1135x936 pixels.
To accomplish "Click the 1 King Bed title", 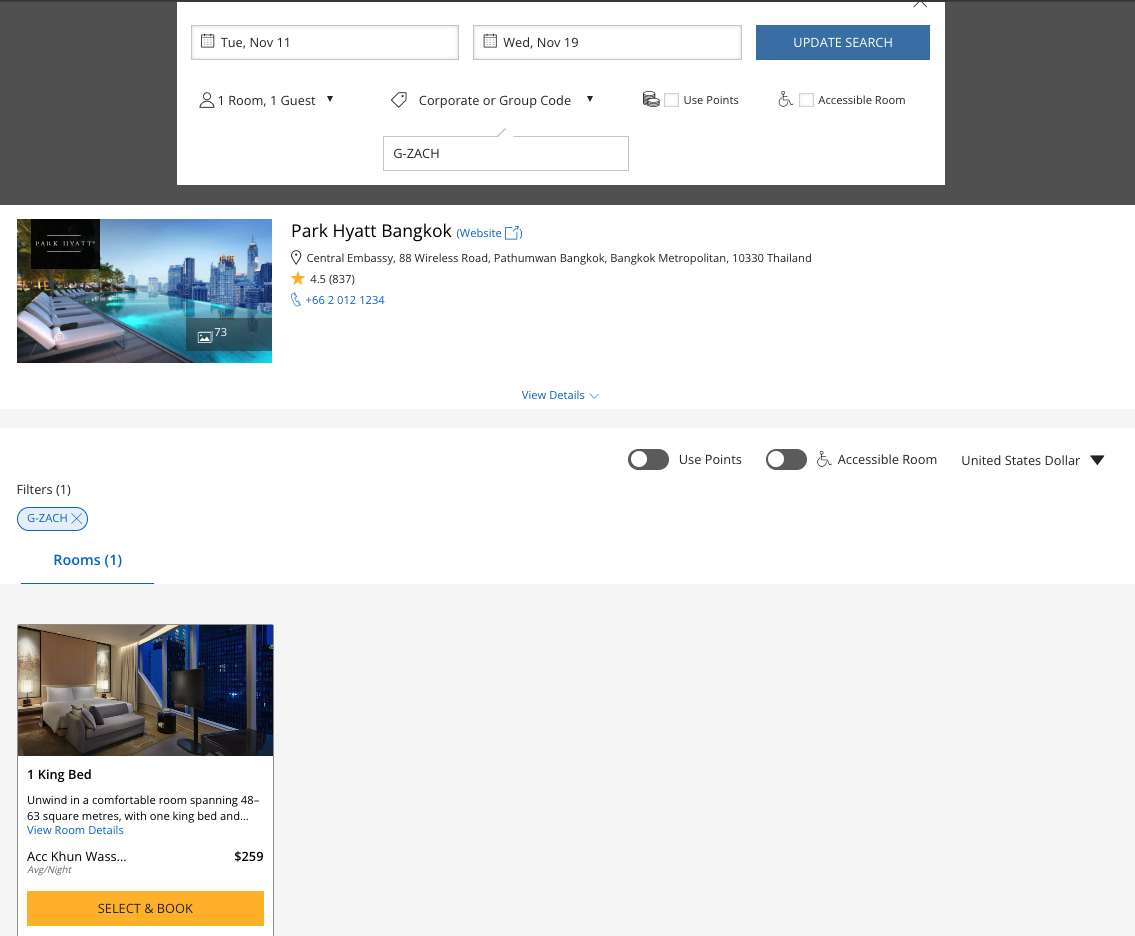I will point(59,775).
